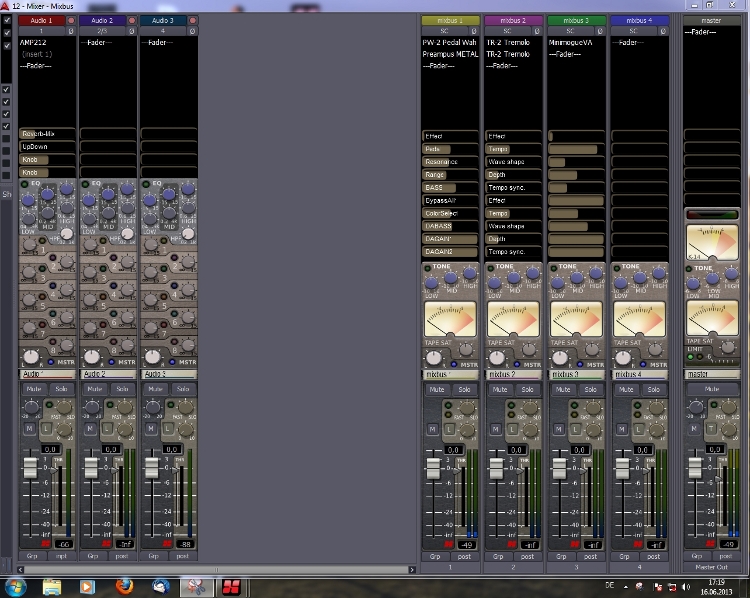Toggle the topmost checkbox in the strip list
This screenshot has width=750, height=598.
7,18
